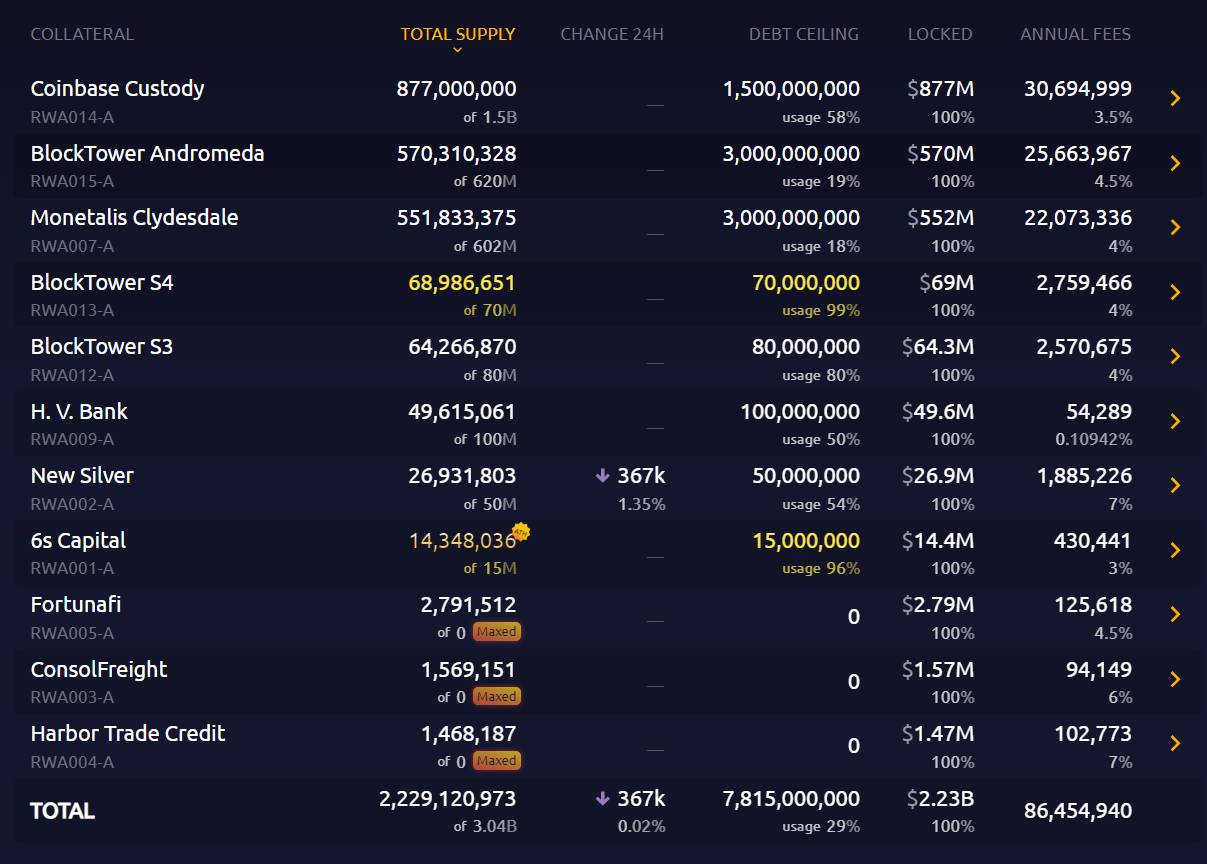Select the RWA005-A ticker text
Screen dimensions: 1207x864
[72, 633]
